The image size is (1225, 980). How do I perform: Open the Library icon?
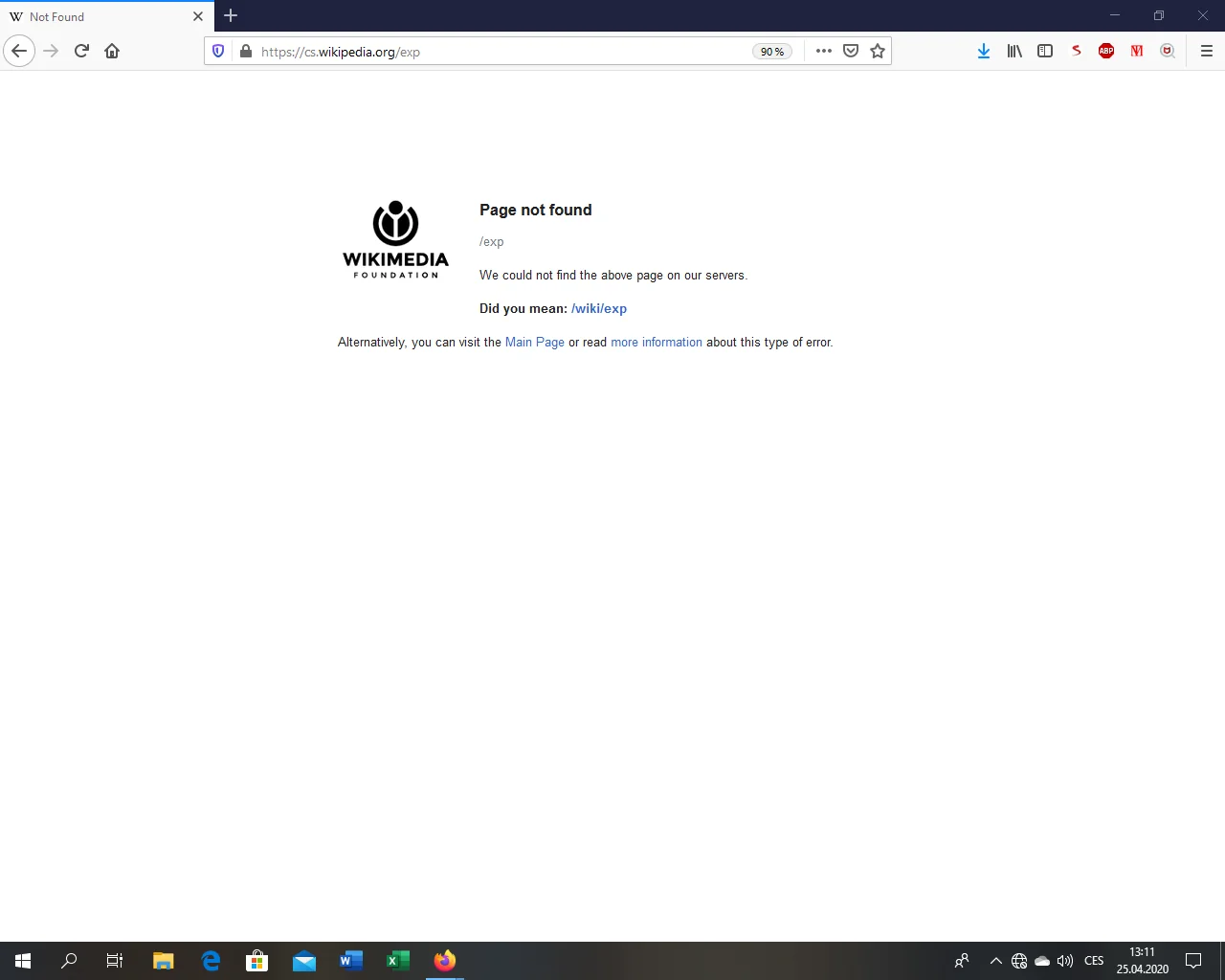(x=1014, y=51)
